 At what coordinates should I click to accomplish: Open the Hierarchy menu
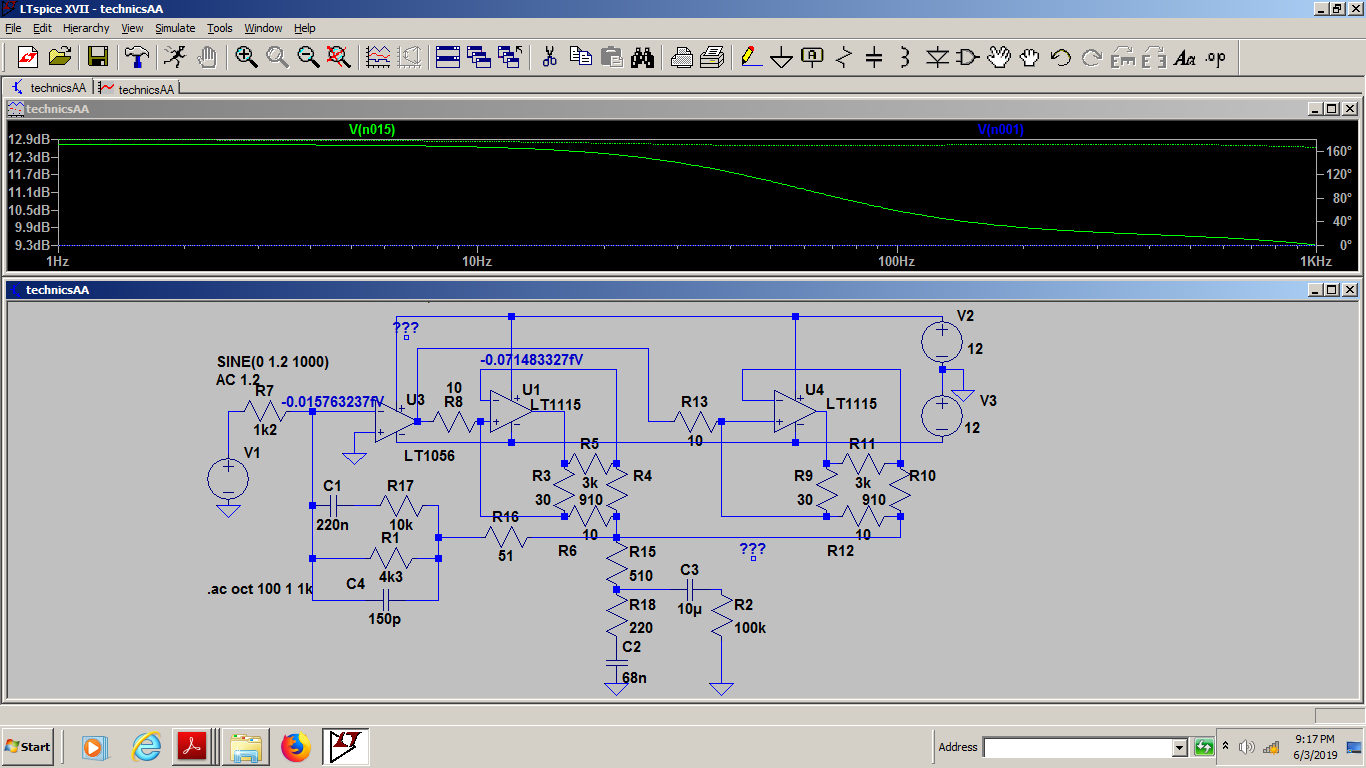86,28
